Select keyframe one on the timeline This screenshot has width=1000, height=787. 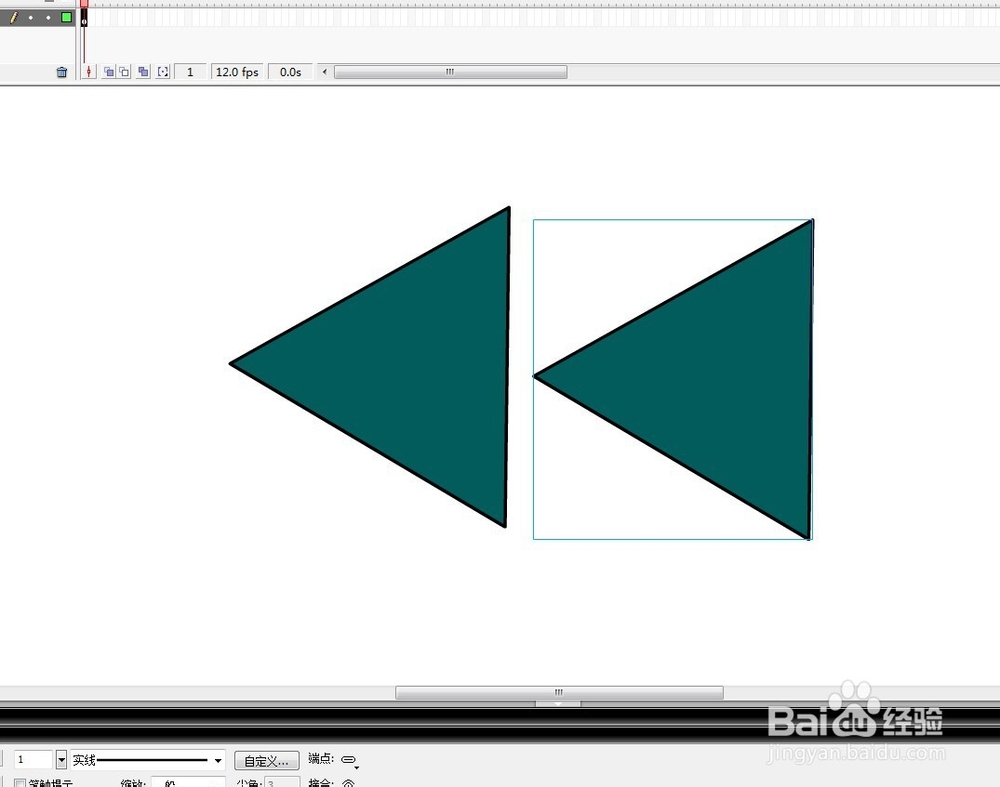[x=84, y=18]
